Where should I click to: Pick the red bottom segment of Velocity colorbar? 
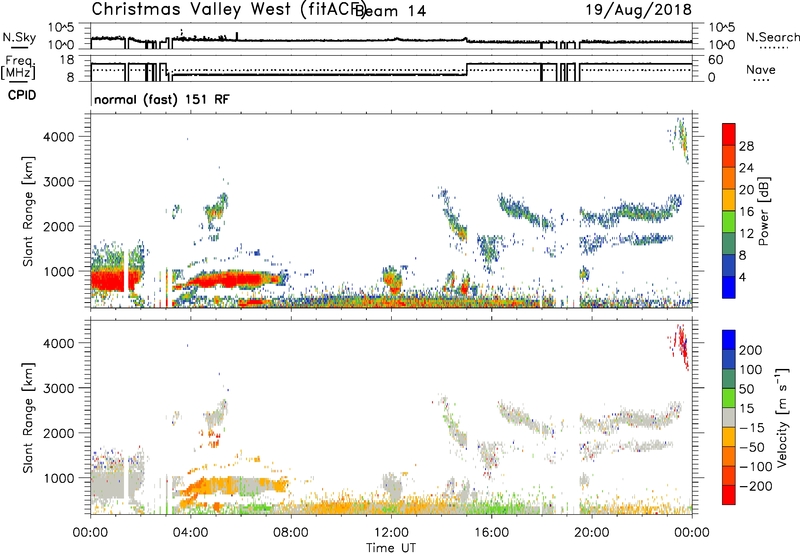[x=729, y=495]
